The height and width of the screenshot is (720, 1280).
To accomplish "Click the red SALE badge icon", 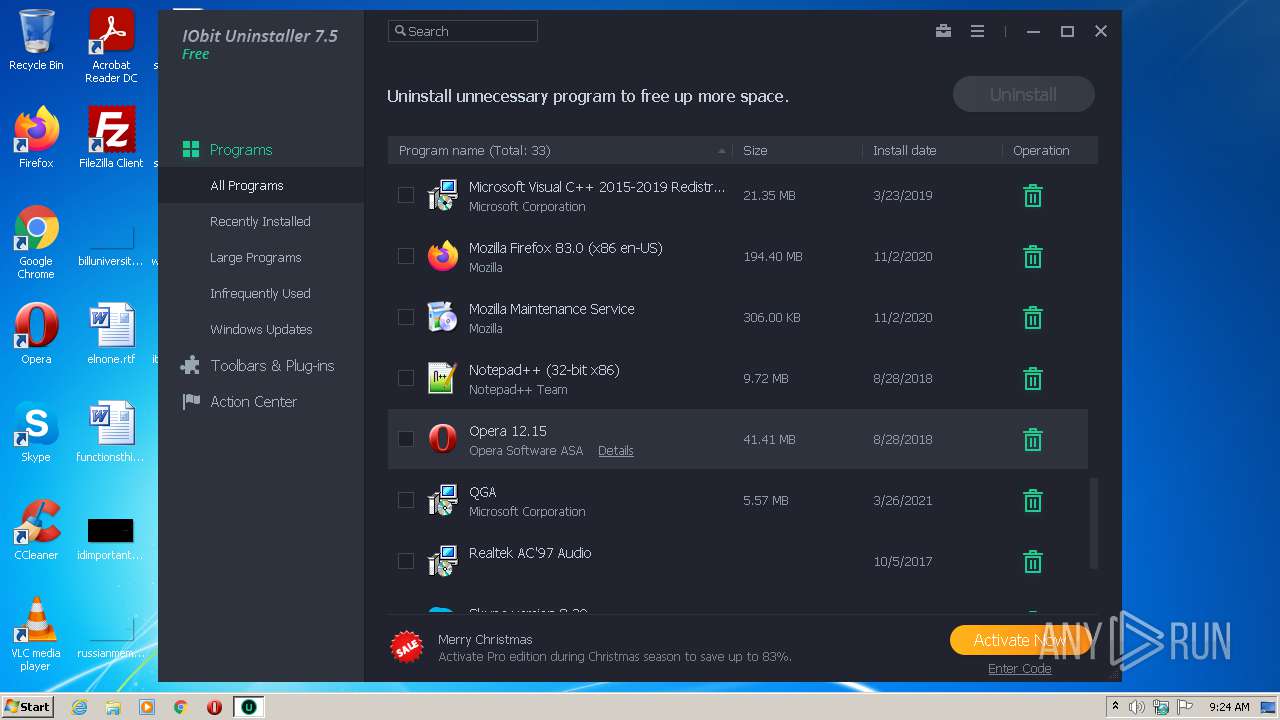I will coord(407,647).
